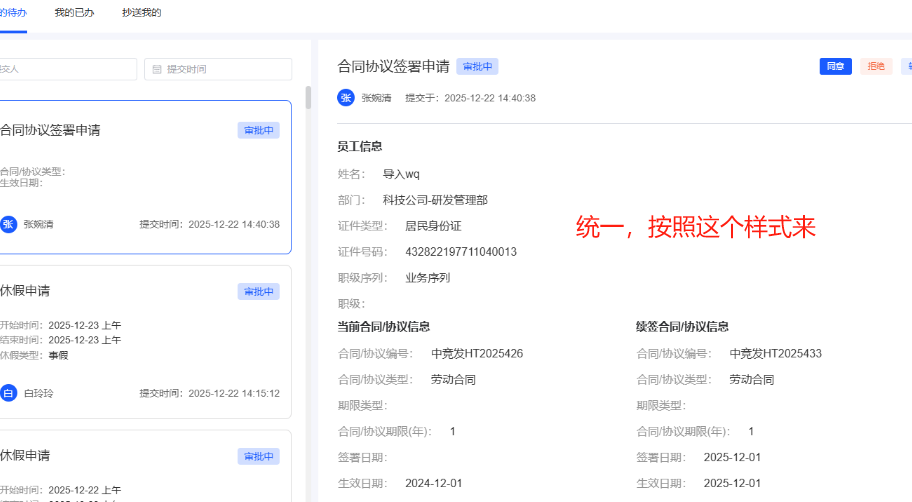This screenshot has height=502, width=912.
Task: Click the 白 avatar for 白玲玲
Action: 9,393
